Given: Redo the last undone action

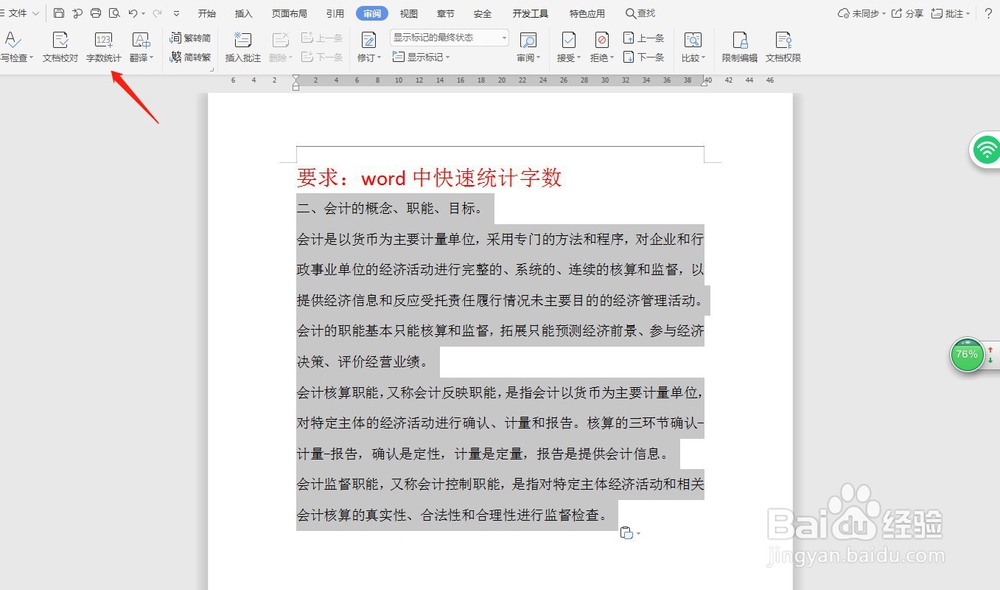Looking at the screenshot, I should (157, 13).
